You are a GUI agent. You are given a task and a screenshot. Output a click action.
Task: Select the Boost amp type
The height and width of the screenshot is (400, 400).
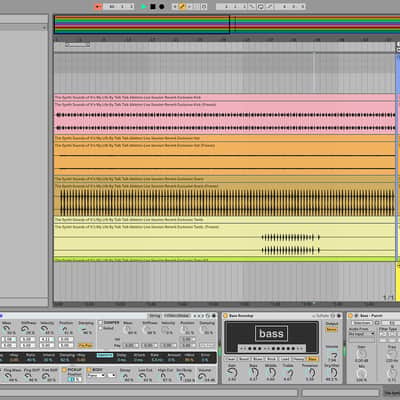click(x=244, y=359)
